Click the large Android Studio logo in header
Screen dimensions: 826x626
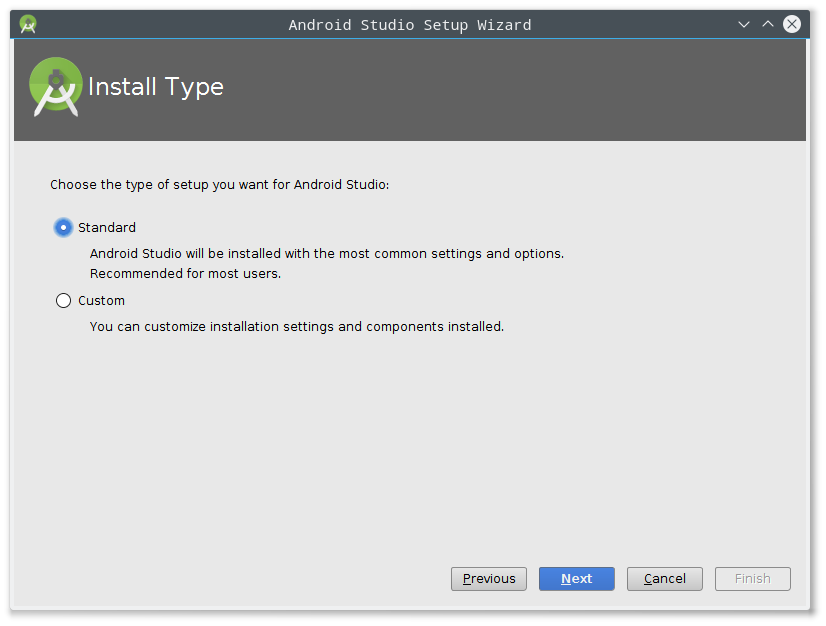click(56, 86)
